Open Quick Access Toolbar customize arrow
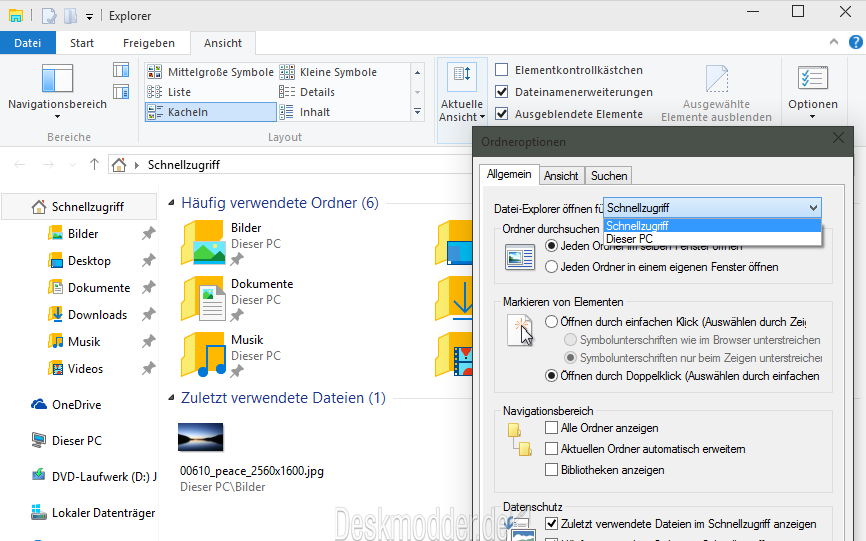The width and height of the screenshot is (866, 541). [89, 17]
